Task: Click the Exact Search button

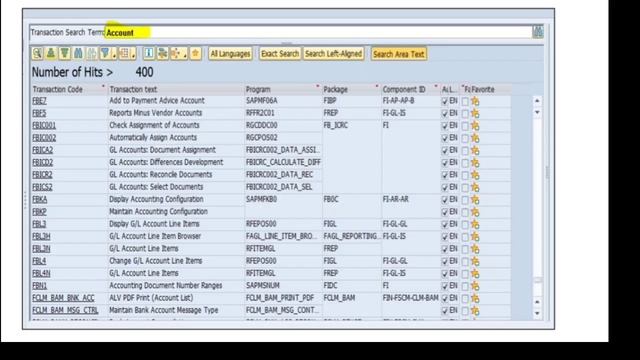Action: [x=280, y=53]
